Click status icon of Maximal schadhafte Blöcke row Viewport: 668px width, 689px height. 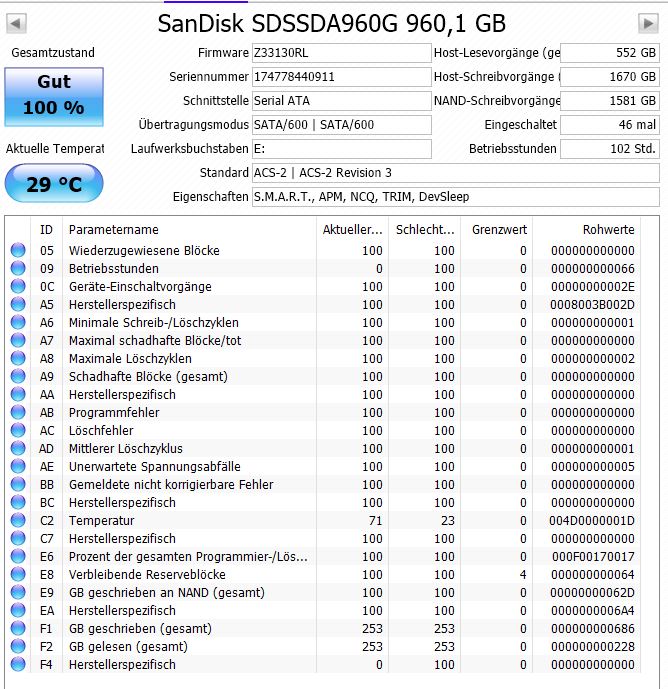coord(18,340)
